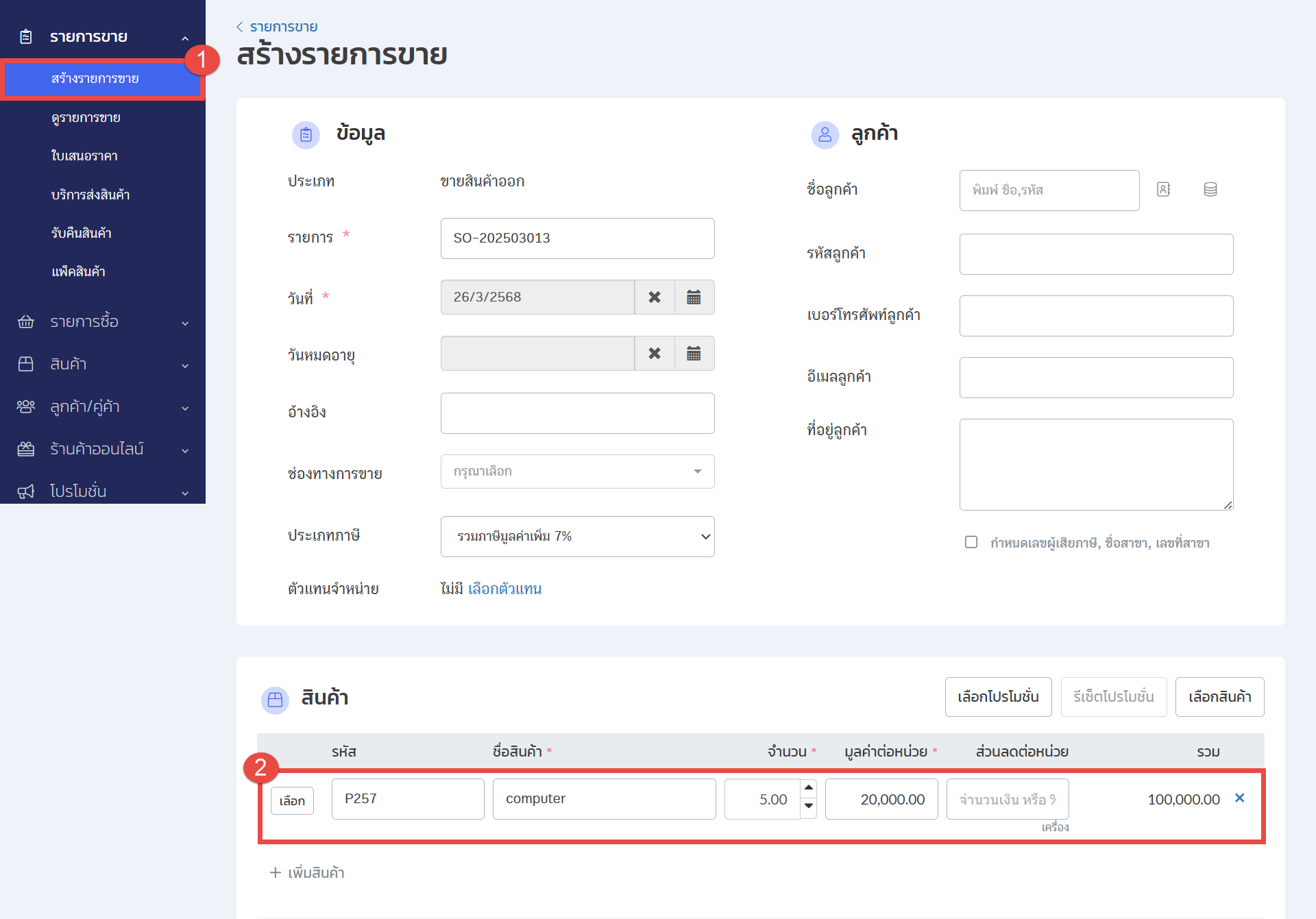Image resolution: width=1316 pixels, height=919 pixels.
Task: Click the information section clipboard icon
Action: tap(306, 135)
